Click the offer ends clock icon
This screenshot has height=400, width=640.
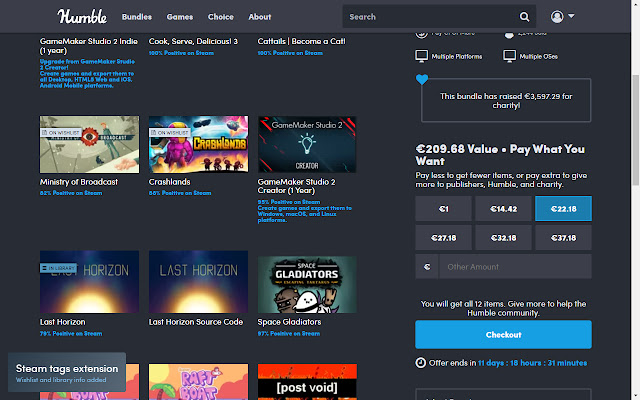pyautogui.click(x=420, y=362)
